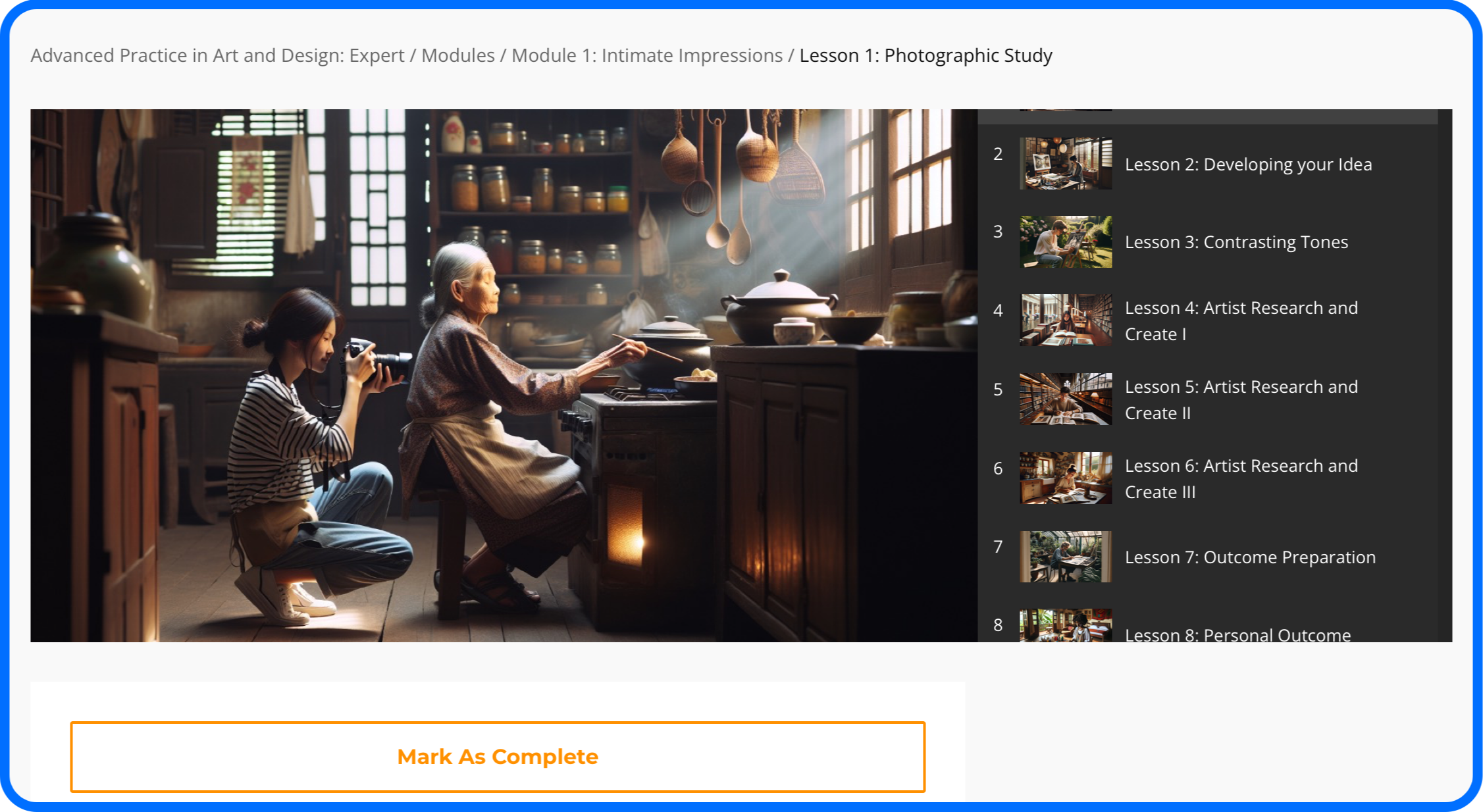This screenshot has height=812, width=1483.
Task: Choose Lesson 6 thumbnail image
Action: click(x=1065, y=478)
